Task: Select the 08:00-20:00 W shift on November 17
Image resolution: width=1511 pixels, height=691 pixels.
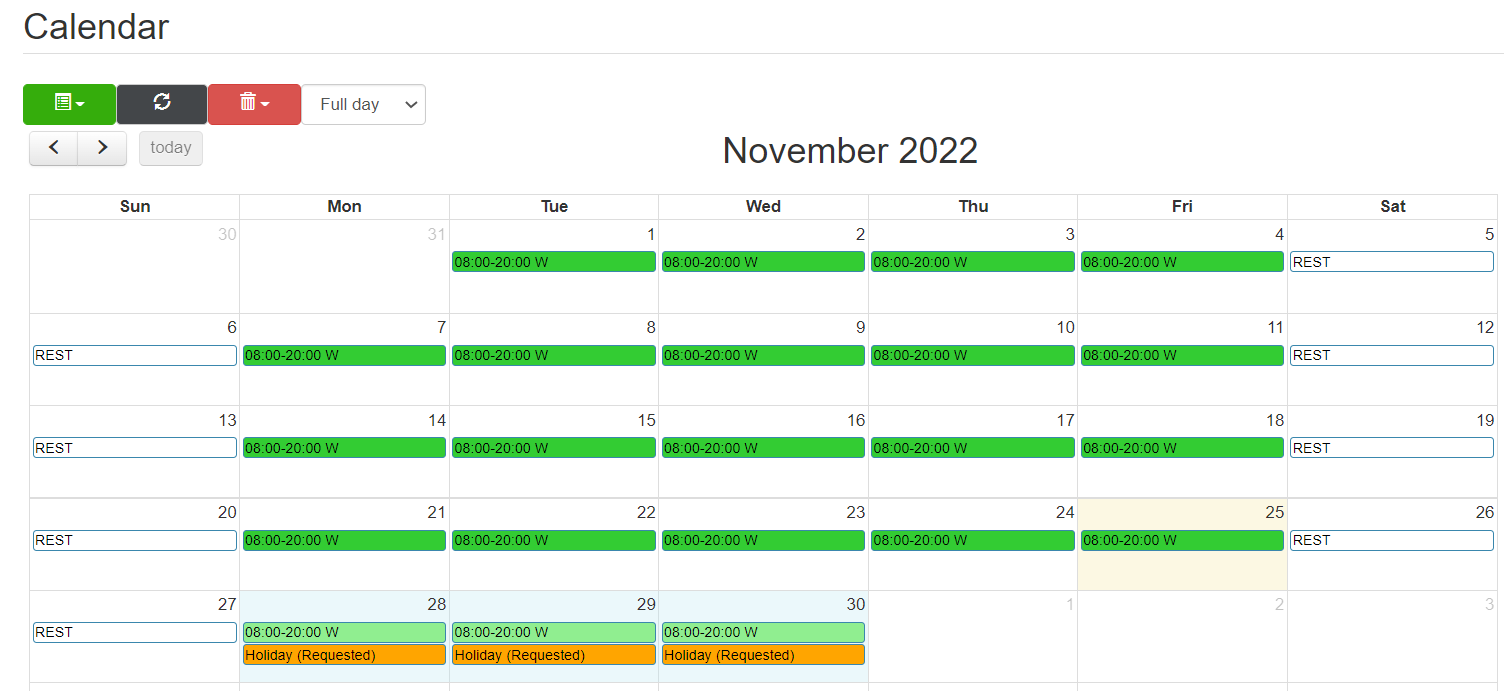Action: (972, 447)
